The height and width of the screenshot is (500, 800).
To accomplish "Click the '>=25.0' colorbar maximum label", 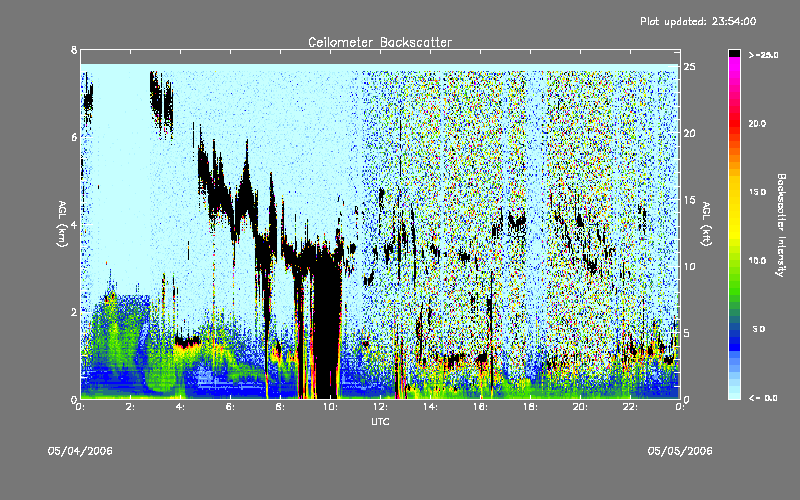I will click(763, 55).
